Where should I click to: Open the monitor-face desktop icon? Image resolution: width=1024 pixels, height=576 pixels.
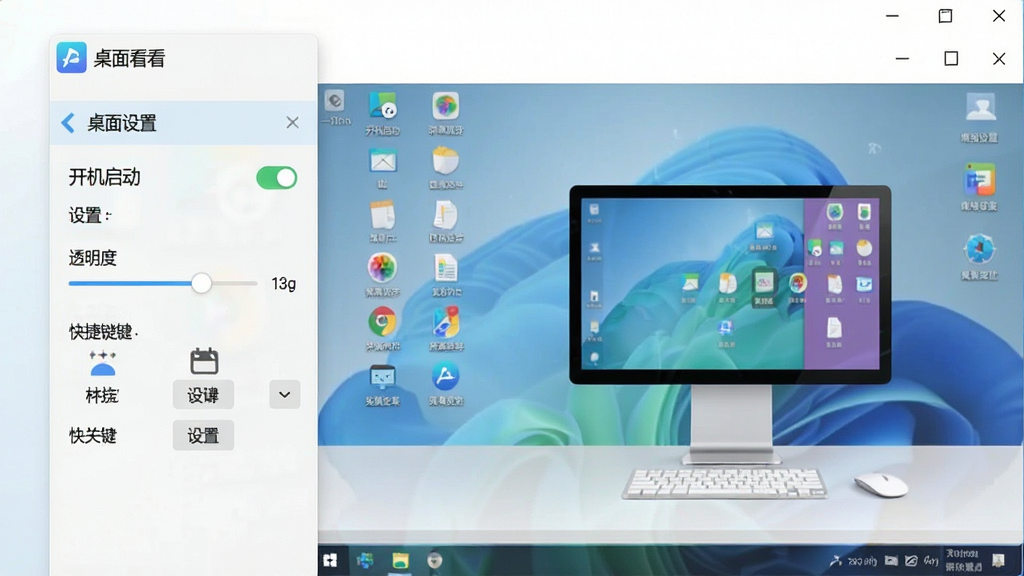click(x=382, y=376)
